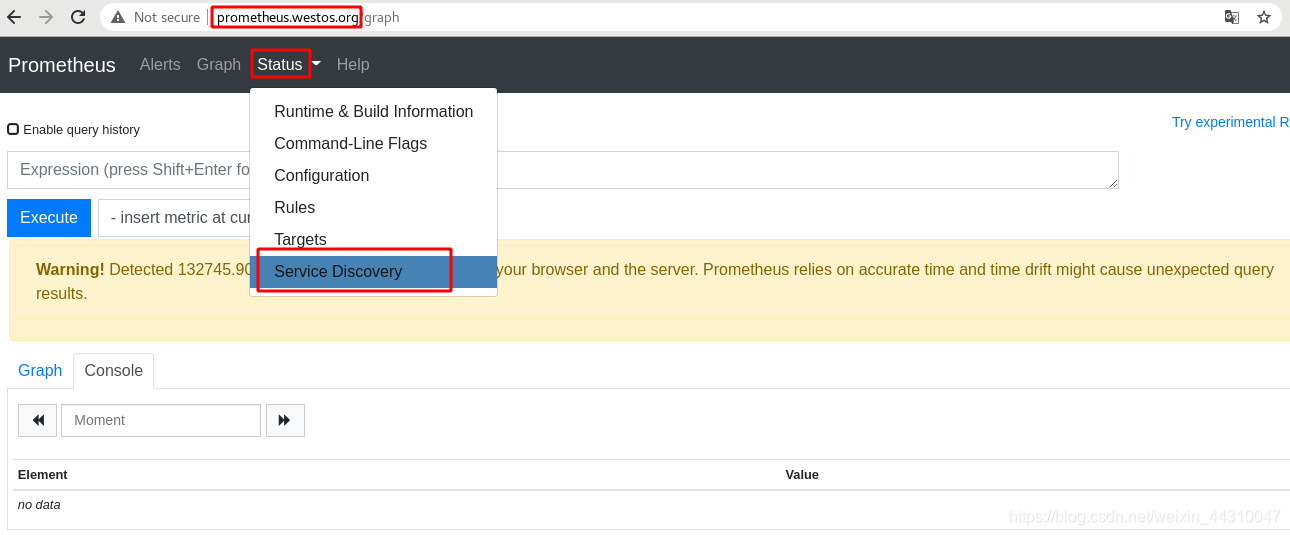Viewport: 1290px width, 535px height.
Task: Click the 'Enable query history' label text
Action: point(81,130)
